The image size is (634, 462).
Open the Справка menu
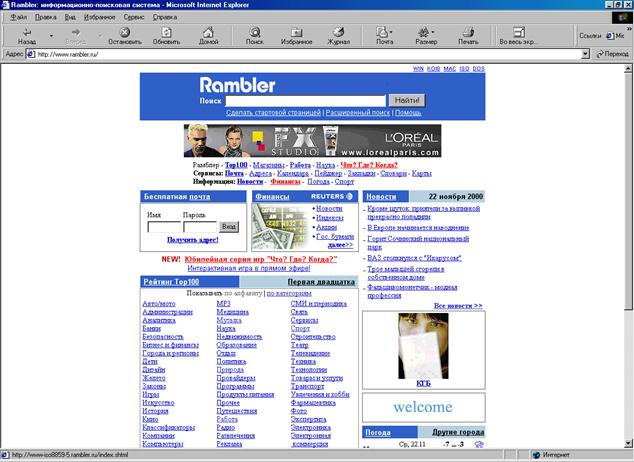click(165, 17)
